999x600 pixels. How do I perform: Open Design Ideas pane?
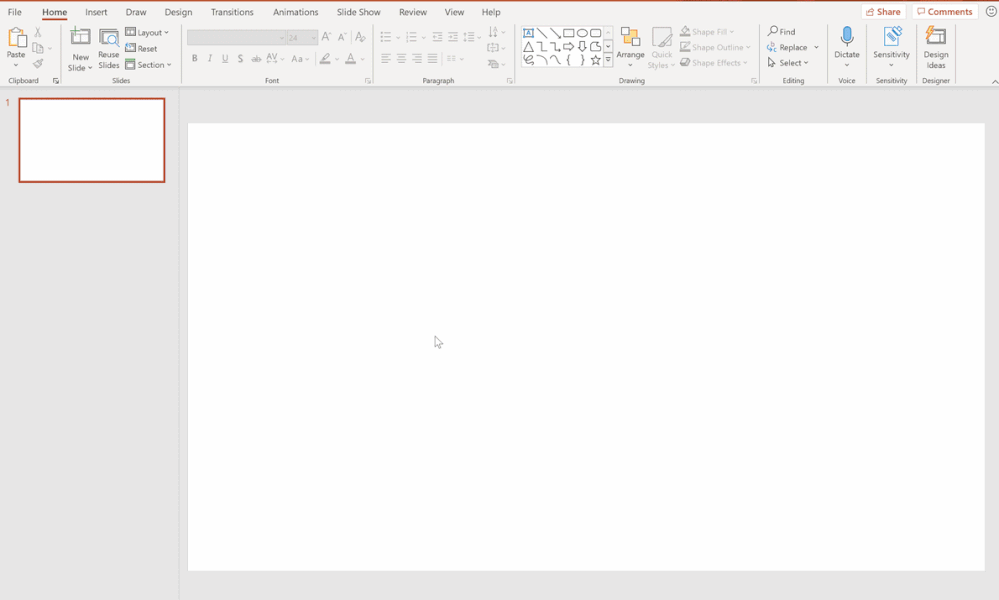click(935, 48)
